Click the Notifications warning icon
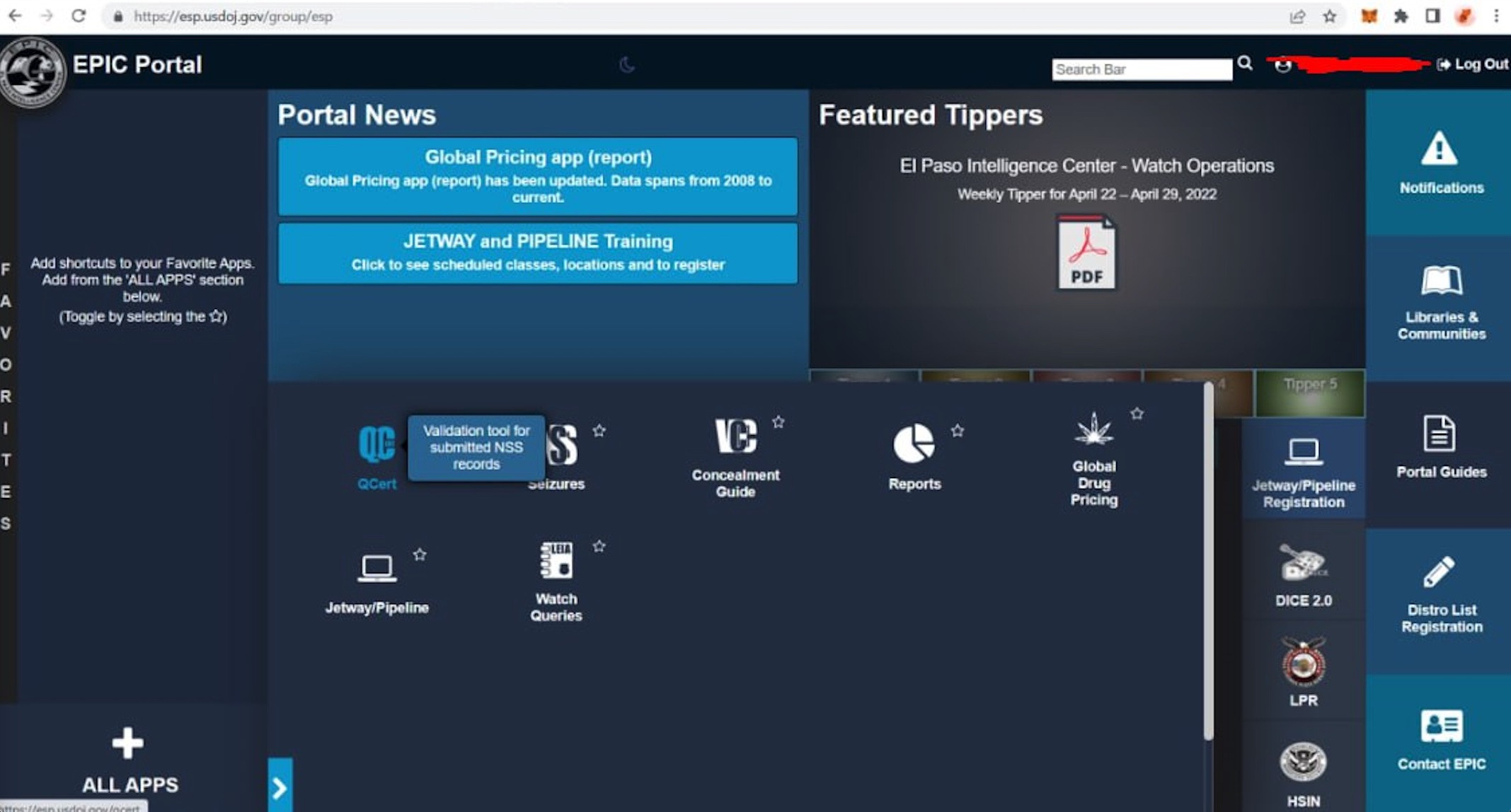 click(1440, 149)
